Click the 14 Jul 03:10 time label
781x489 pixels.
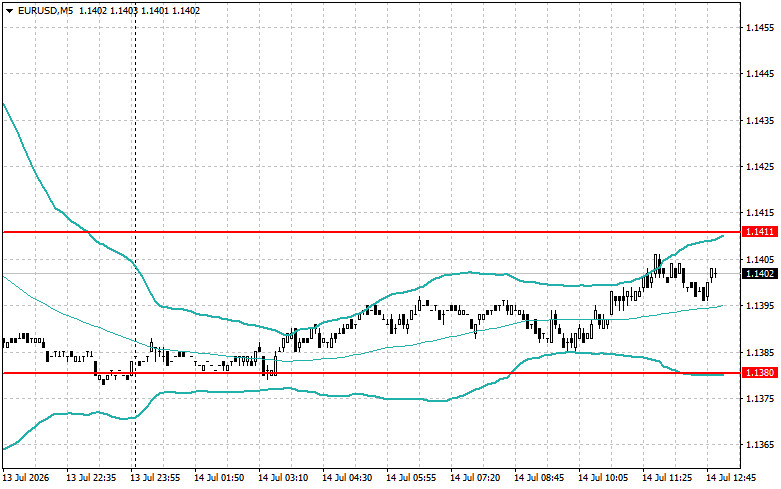282,478
